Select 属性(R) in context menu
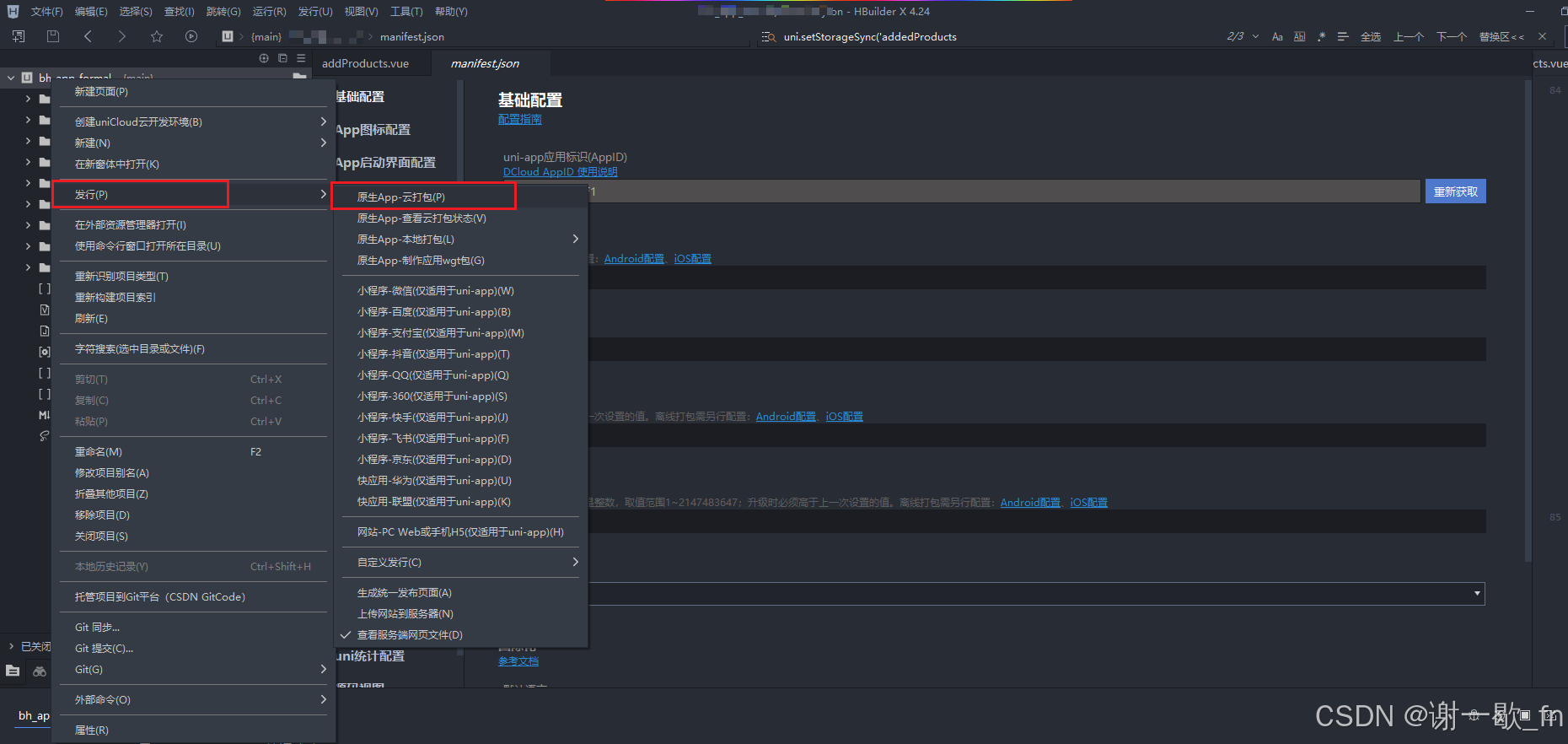The width and height of the screenshot is (1568, 744). pos(193,731)
